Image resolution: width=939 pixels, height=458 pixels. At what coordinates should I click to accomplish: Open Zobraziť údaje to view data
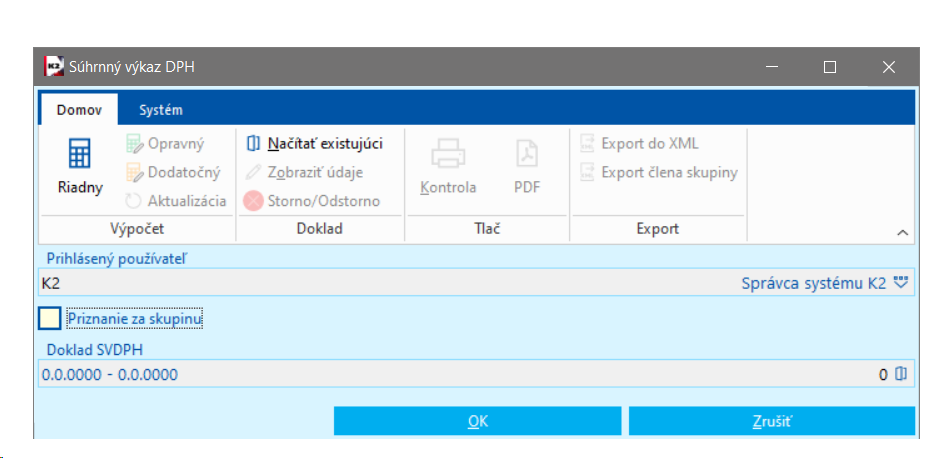point(304,172)
